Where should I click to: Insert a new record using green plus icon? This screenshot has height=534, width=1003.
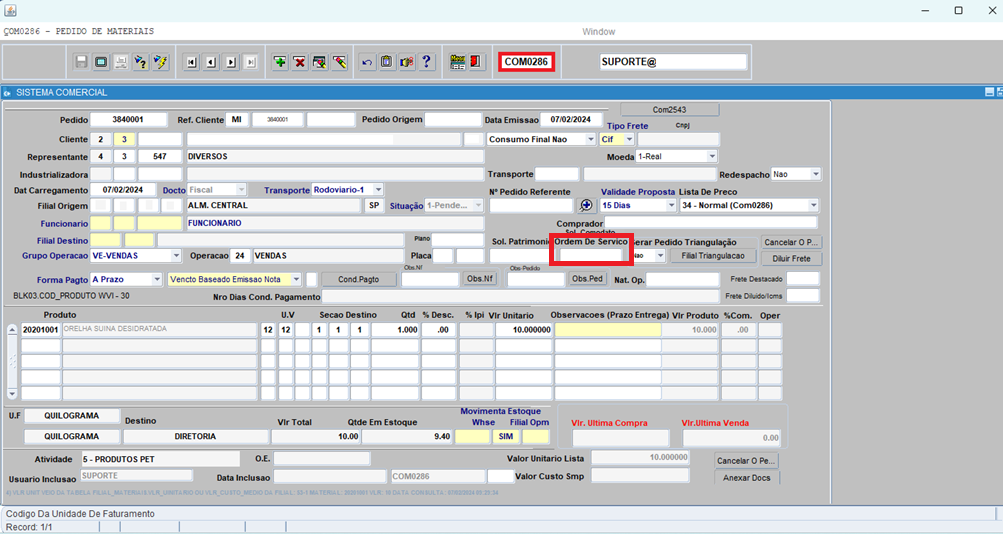point(280,62)
